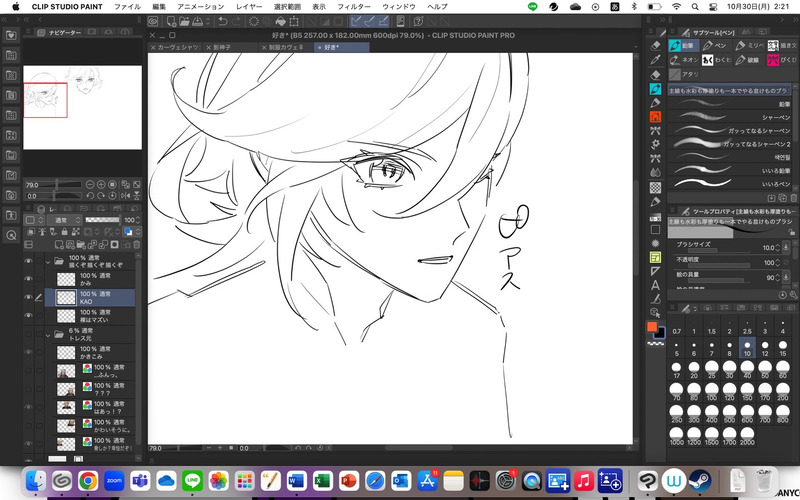Click the 絵の具量 90 stepper arrows
This screenshot has width=800, height=500.
[x=778, y=278]
